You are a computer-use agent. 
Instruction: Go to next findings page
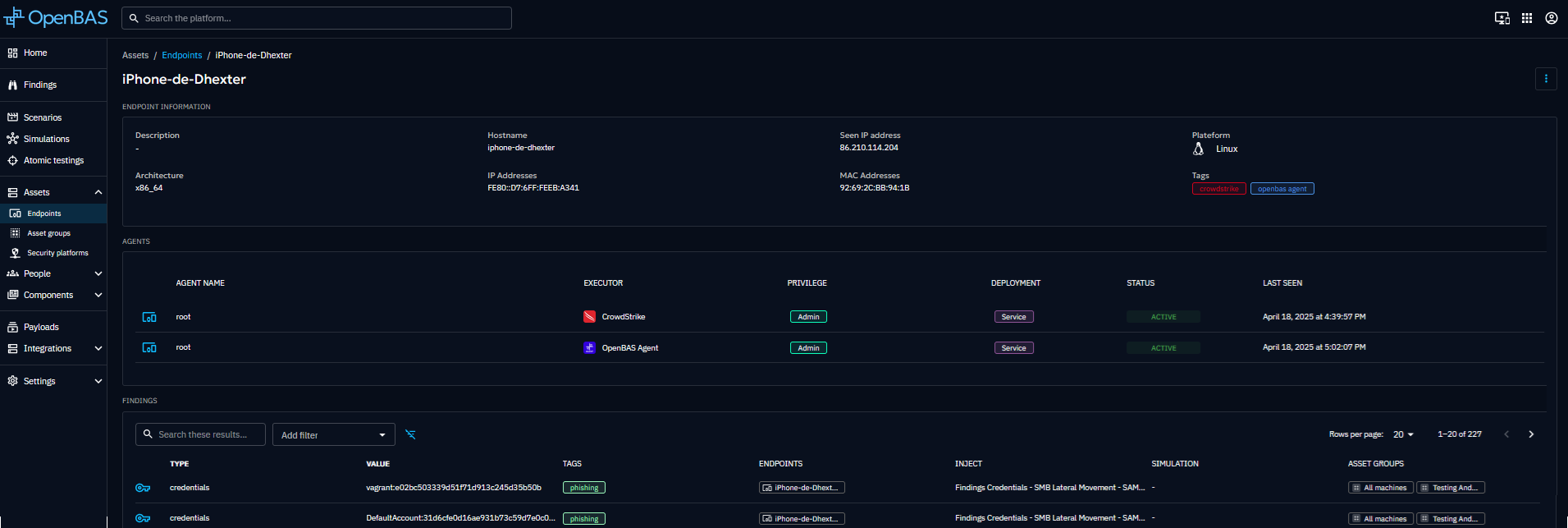click(x=1530, y=434)
